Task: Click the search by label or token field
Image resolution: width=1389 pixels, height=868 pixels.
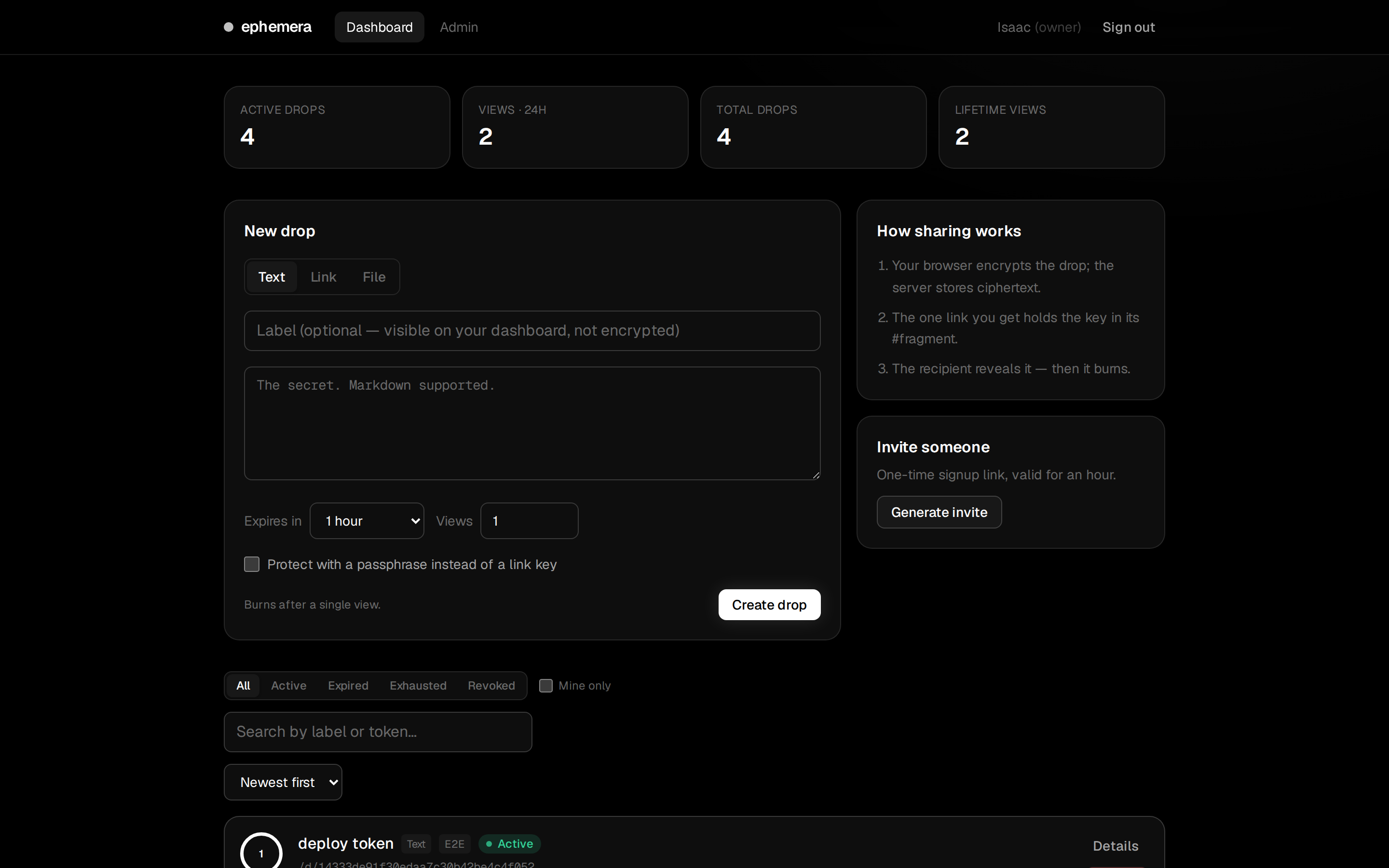Action: tap(378, 732)
